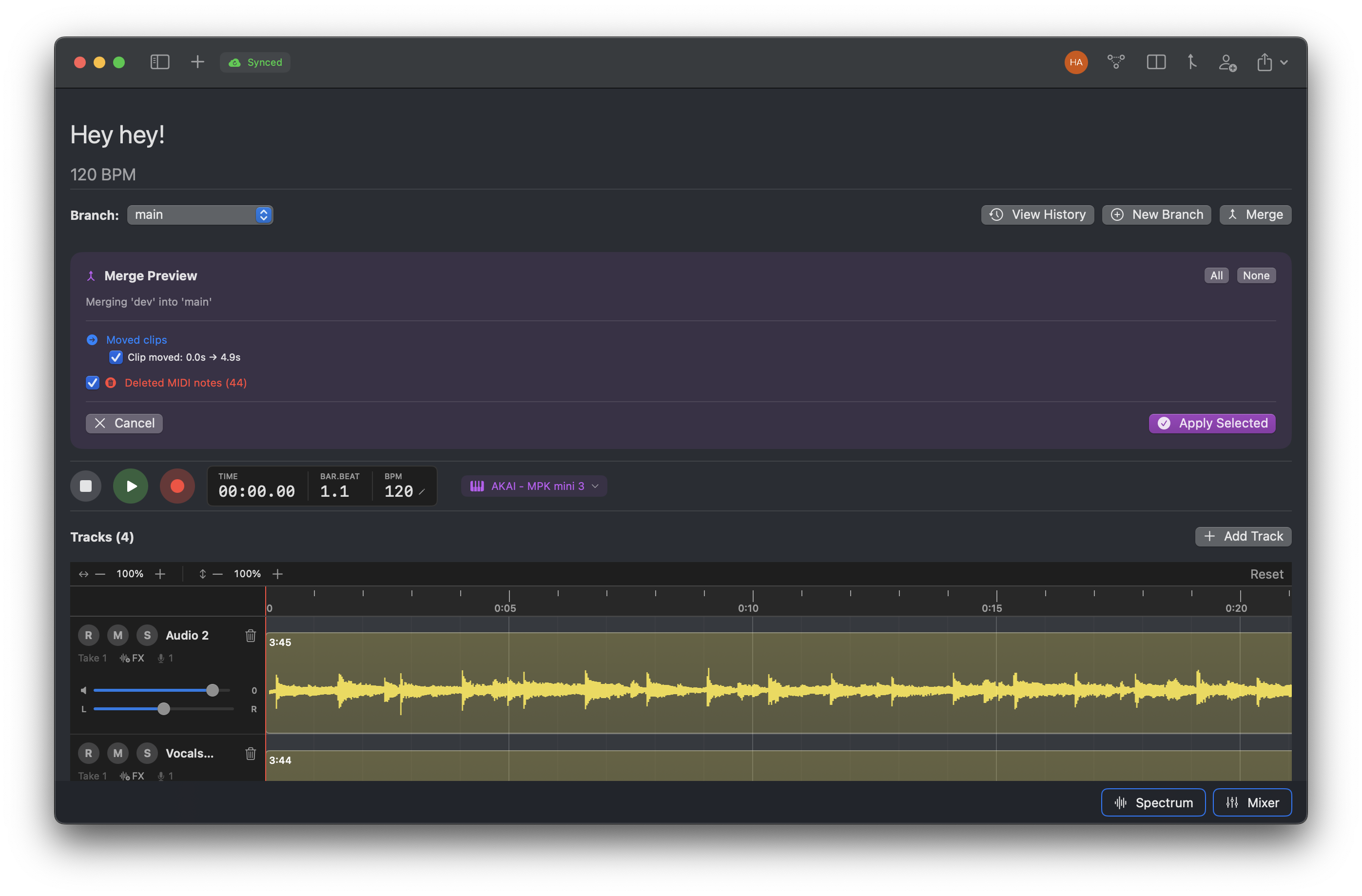
Task: Solo the Audio 2 track
Action: 147,635
